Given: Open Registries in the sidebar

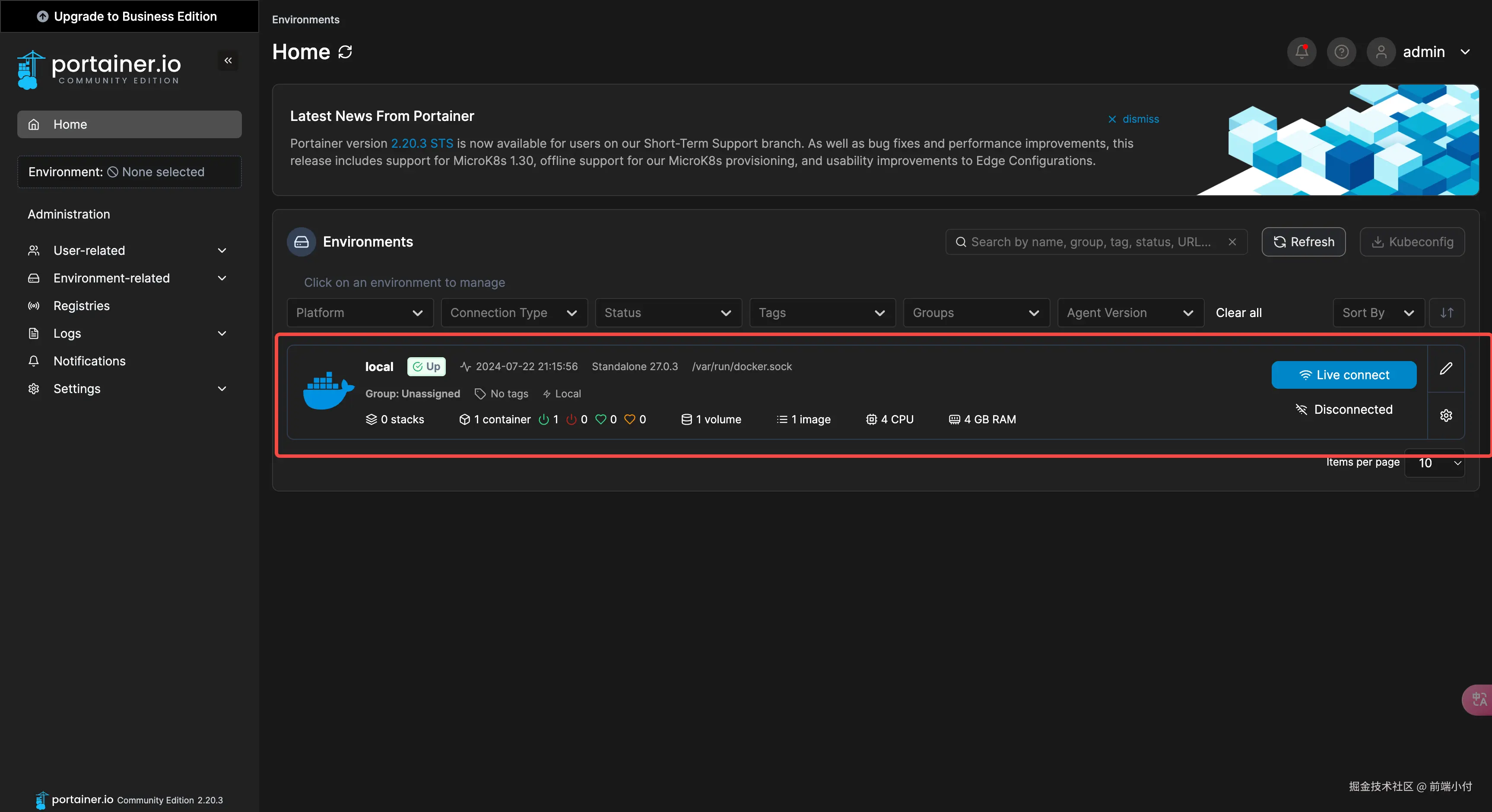Looking at the screenshot, I should [82, 306].
